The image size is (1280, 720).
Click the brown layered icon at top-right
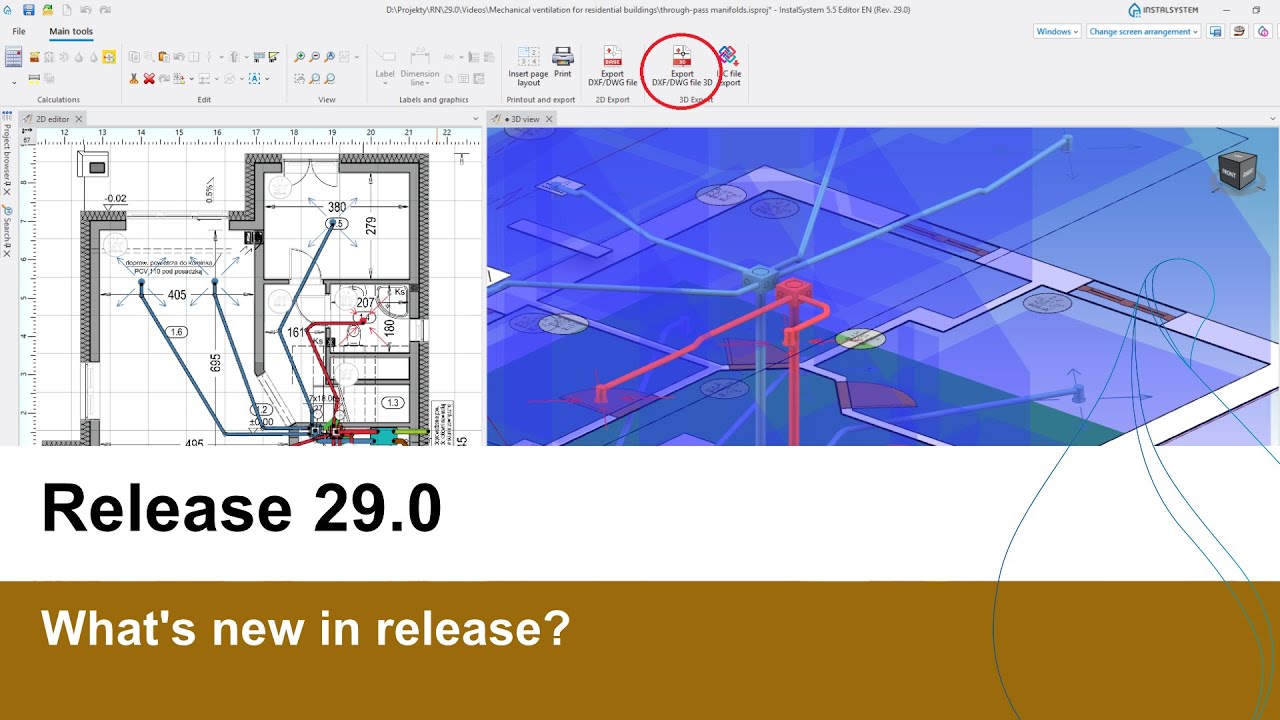(1239, 31)
